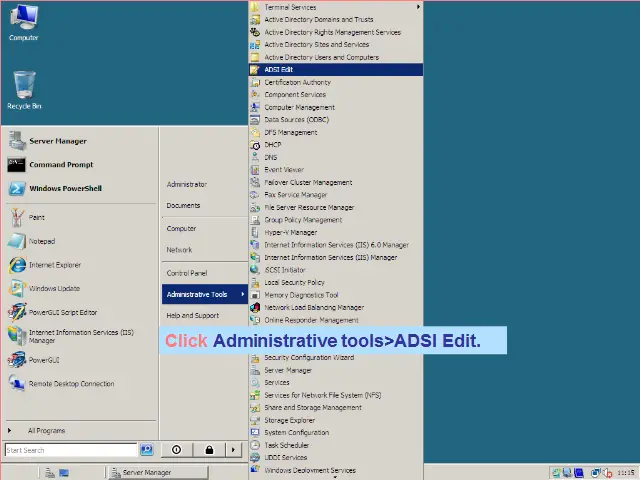Viewport: 640px width, 480px height.
Task: Click the Internet Explorer icon
Action: [x=17, y=265]
